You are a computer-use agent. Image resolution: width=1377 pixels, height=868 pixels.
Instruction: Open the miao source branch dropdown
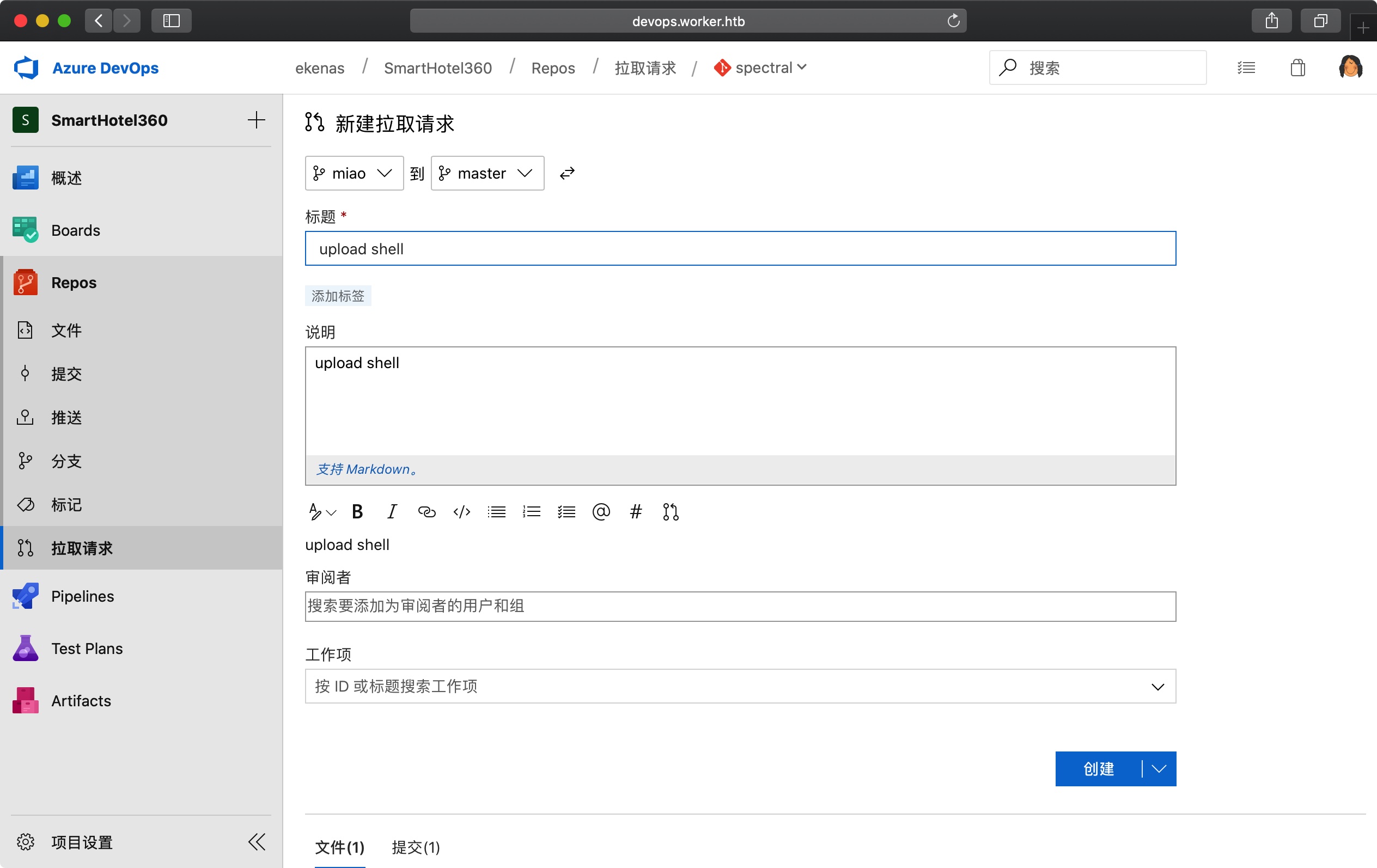pos(354,173)
